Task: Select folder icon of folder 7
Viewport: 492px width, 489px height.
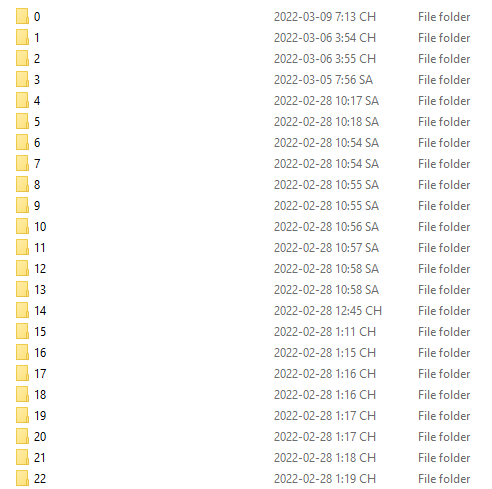Action: 22,164
